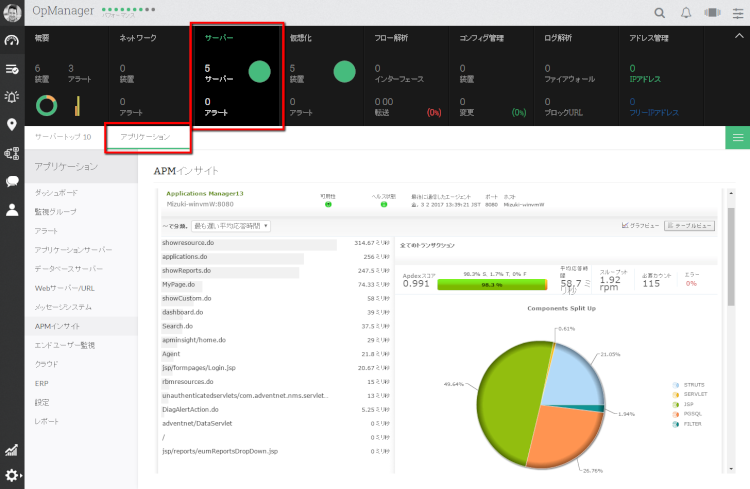This screenshot has height=489, width=750.
Task: Open the settings gear at sidebar bottom
Action: (12, 475)
